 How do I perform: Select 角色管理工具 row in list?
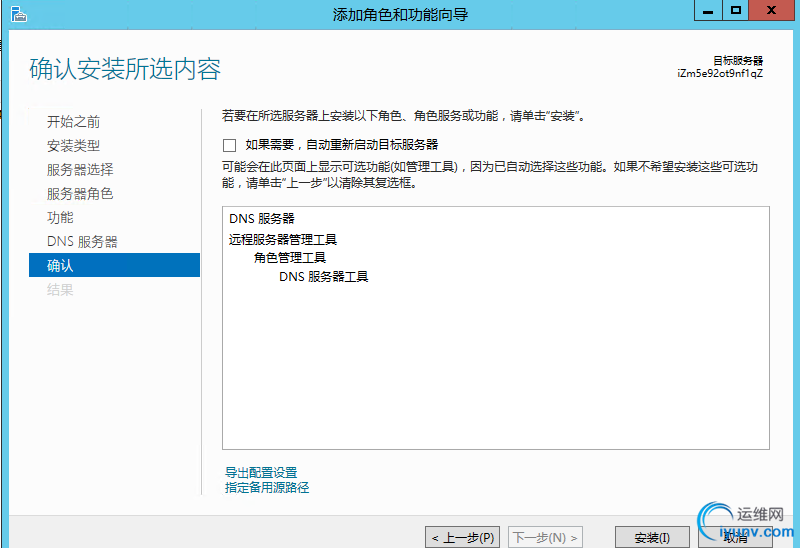coord(290,258)
